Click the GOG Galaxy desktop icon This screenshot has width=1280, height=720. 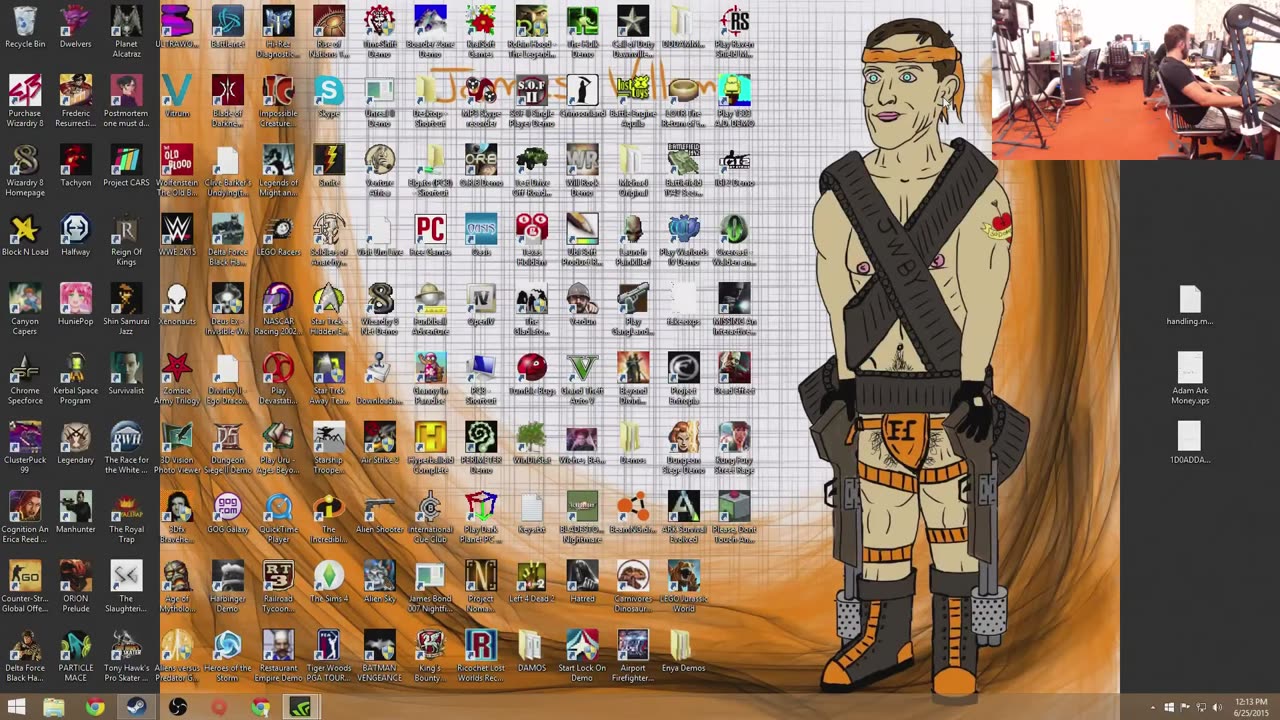(x=228, y=511)
